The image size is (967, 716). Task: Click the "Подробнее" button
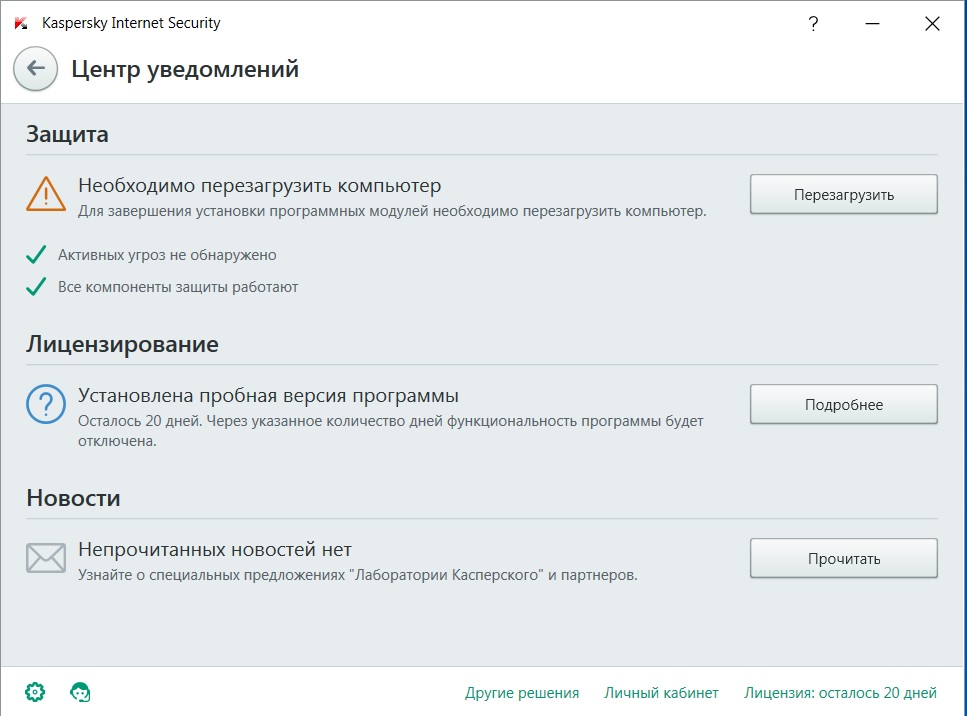click(x=843, y=405)
